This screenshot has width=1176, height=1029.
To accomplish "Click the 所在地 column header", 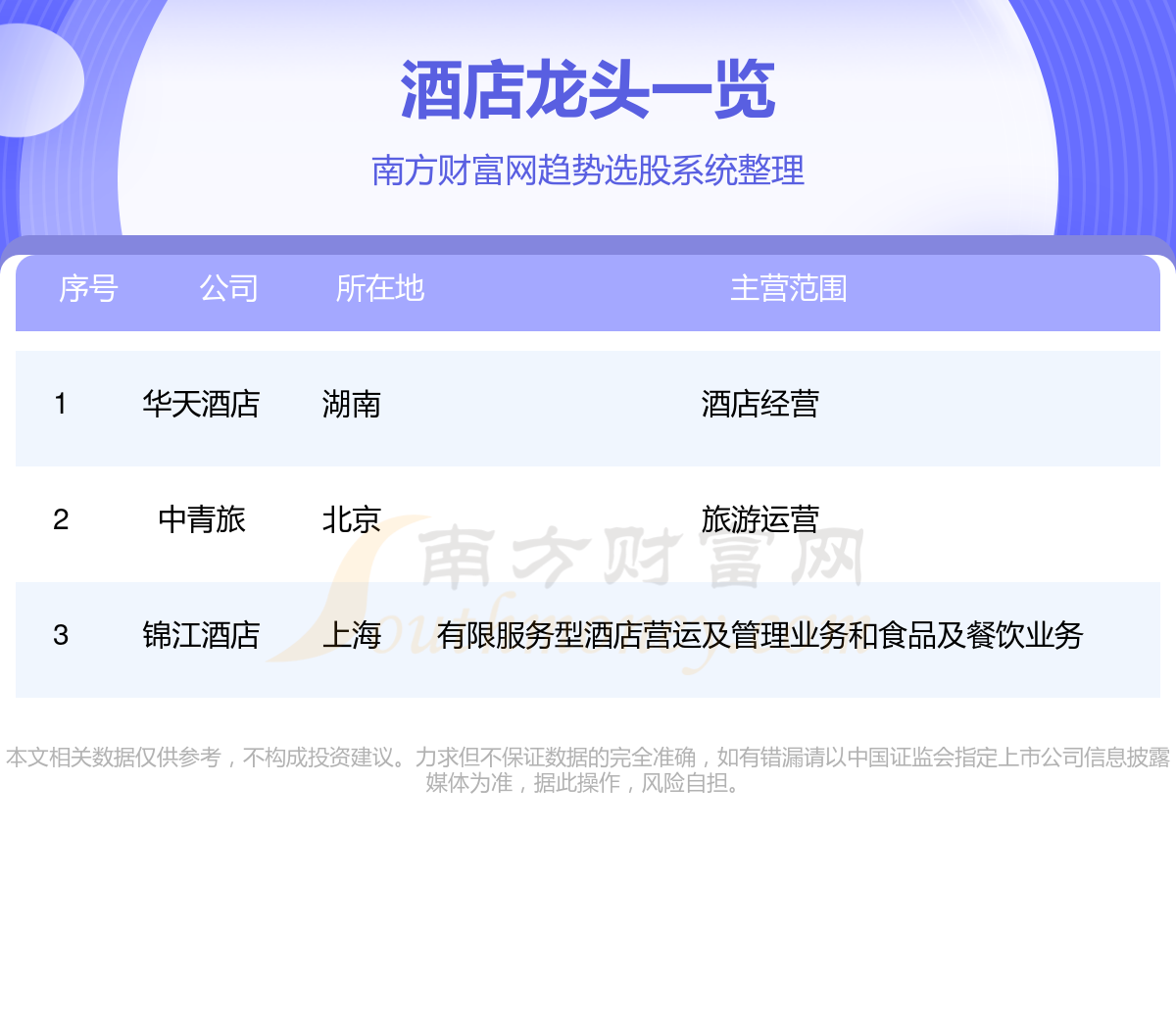I will (x=380, y=288).
